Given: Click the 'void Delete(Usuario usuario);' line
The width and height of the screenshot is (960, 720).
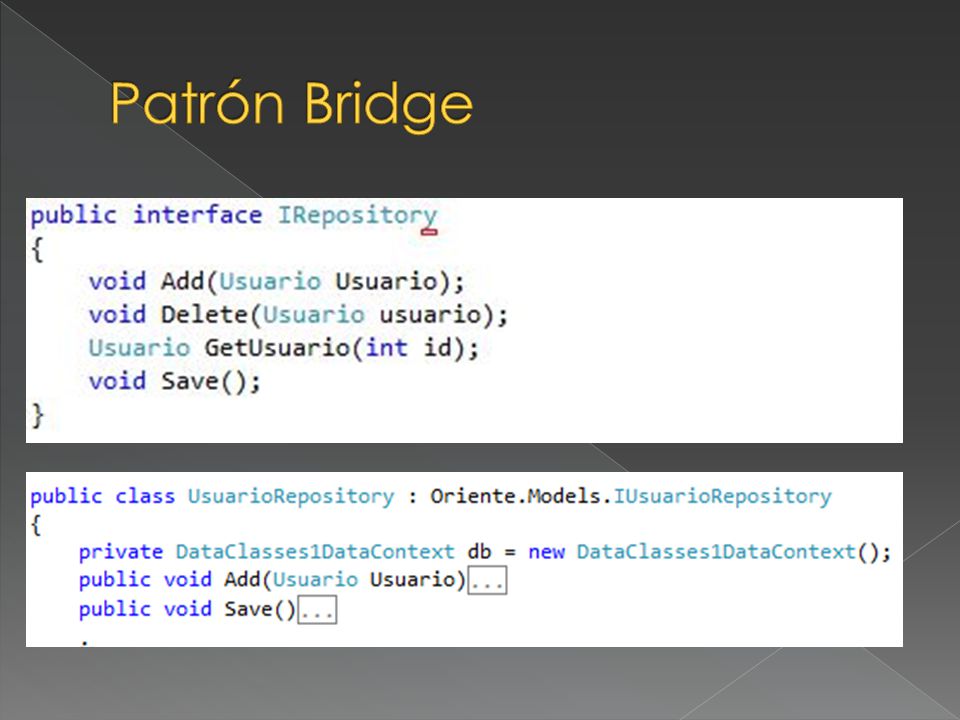Looking at the screenshot, I should 298,315.
